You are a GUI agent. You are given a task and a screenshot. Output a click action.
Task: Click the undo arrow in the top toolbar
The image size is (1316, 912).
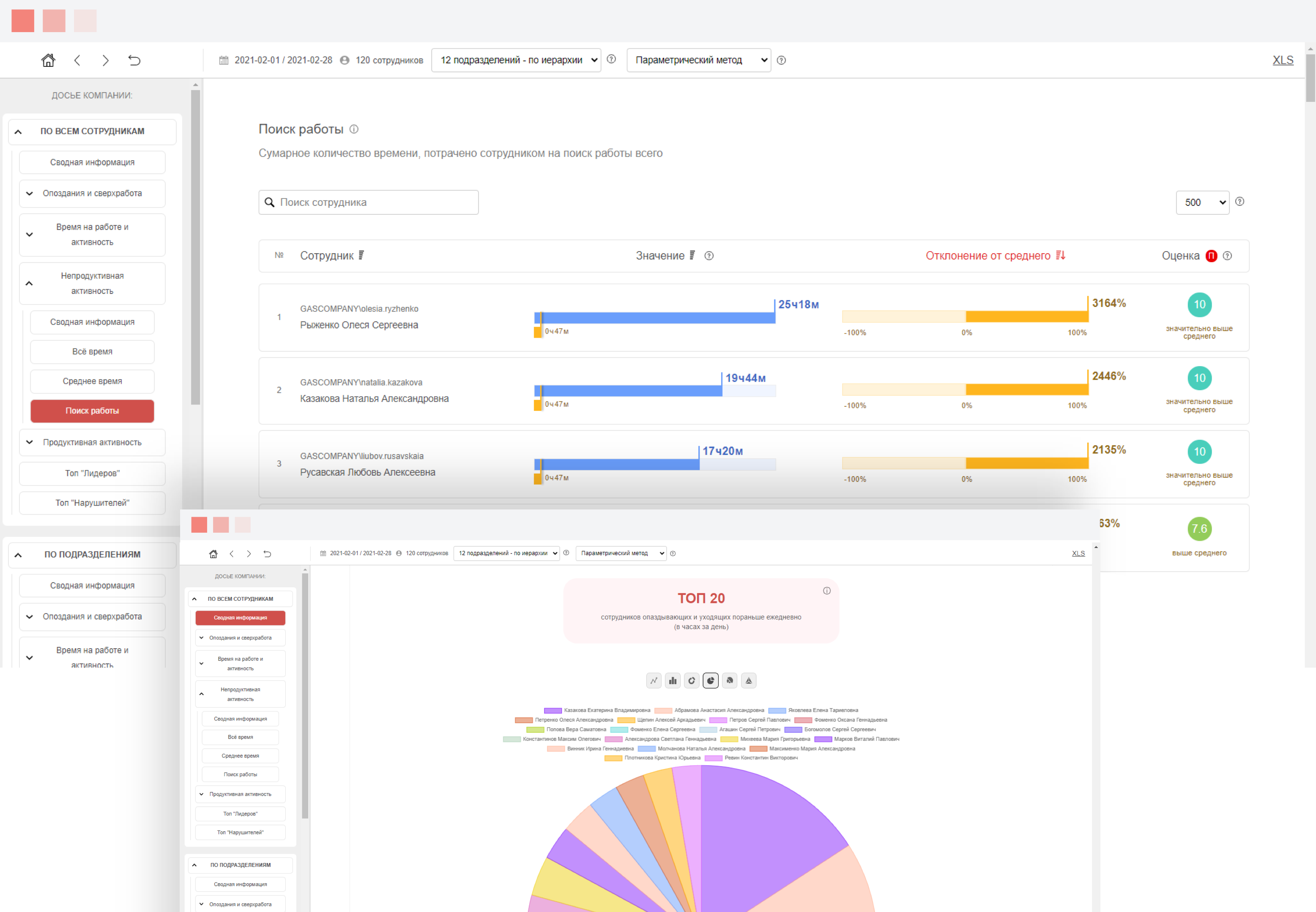pyautogui.click(x=134, y=60)
